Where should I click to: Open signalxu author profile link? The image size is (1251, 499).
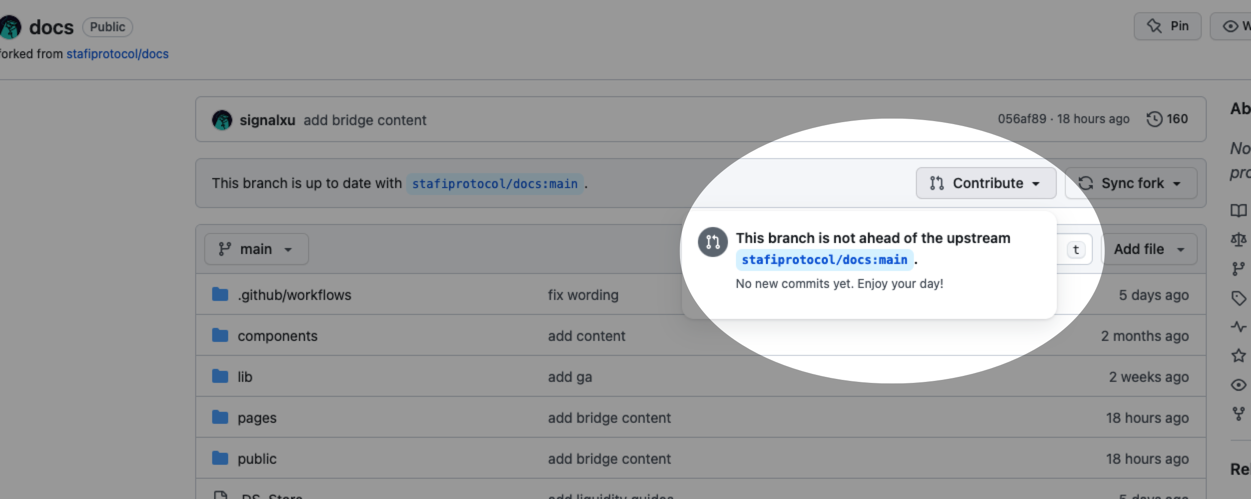point(267,120)
